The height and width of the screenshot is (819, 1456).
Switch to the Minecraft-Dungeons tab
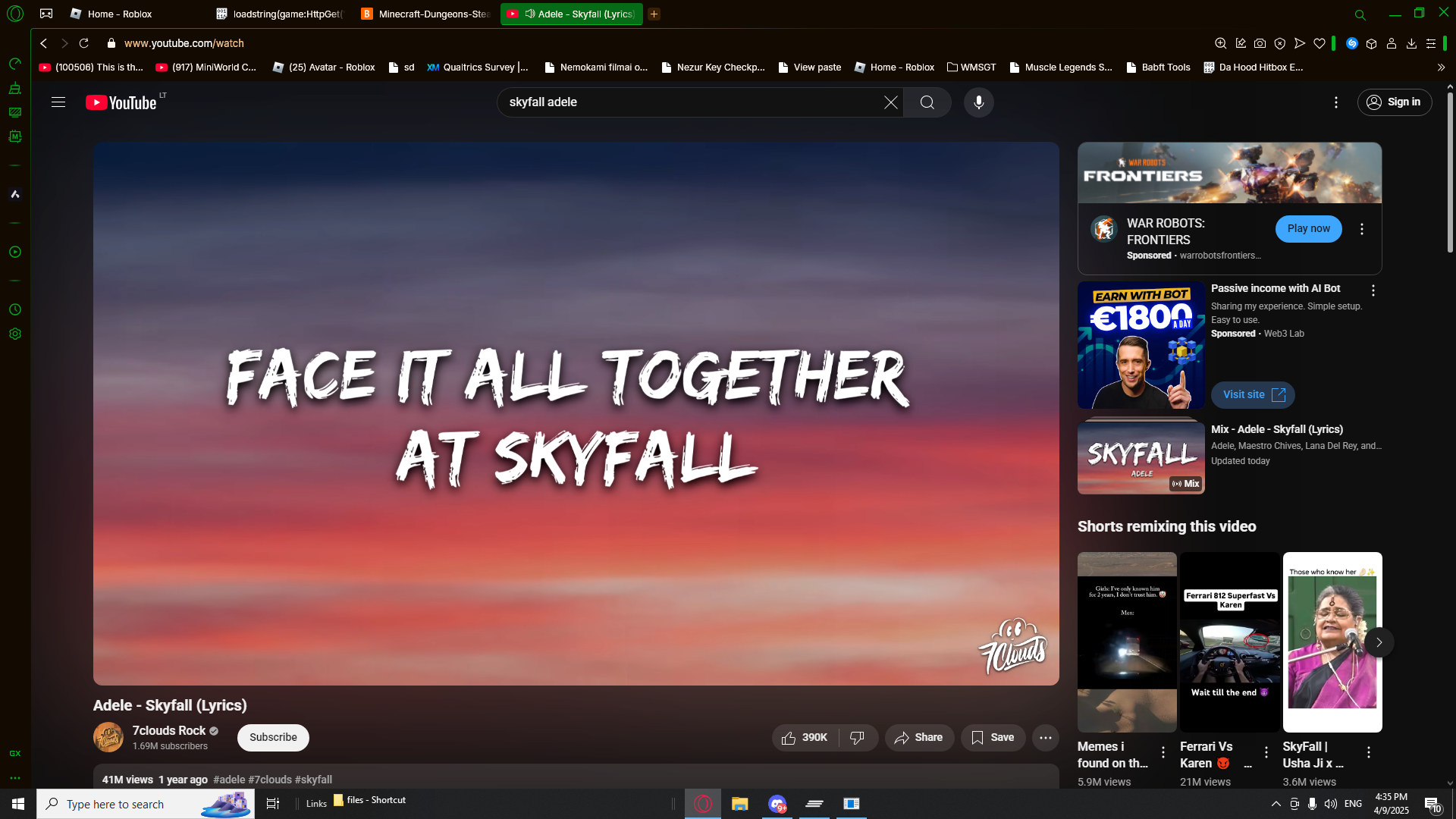tap(426, 14)
